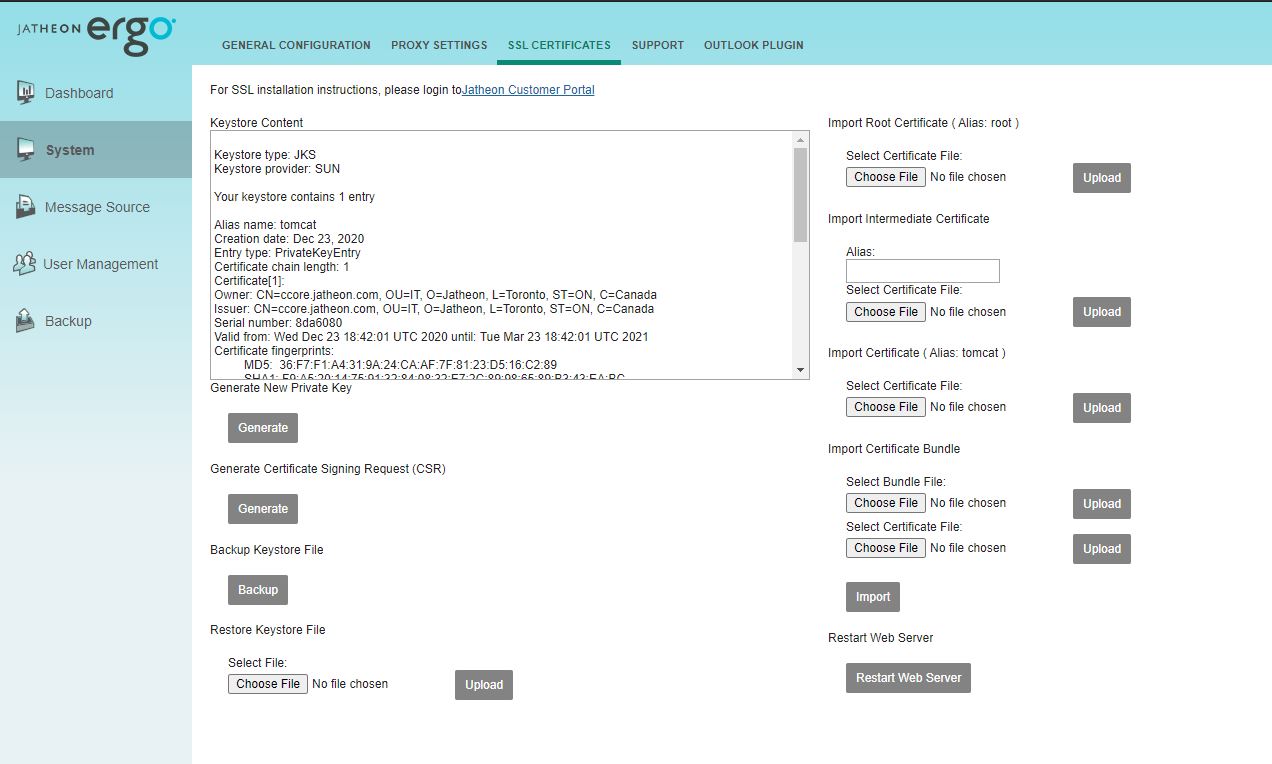Click the Message Source icon
The height and width of the screenshot is (764, 1272).
click(26, 206)
